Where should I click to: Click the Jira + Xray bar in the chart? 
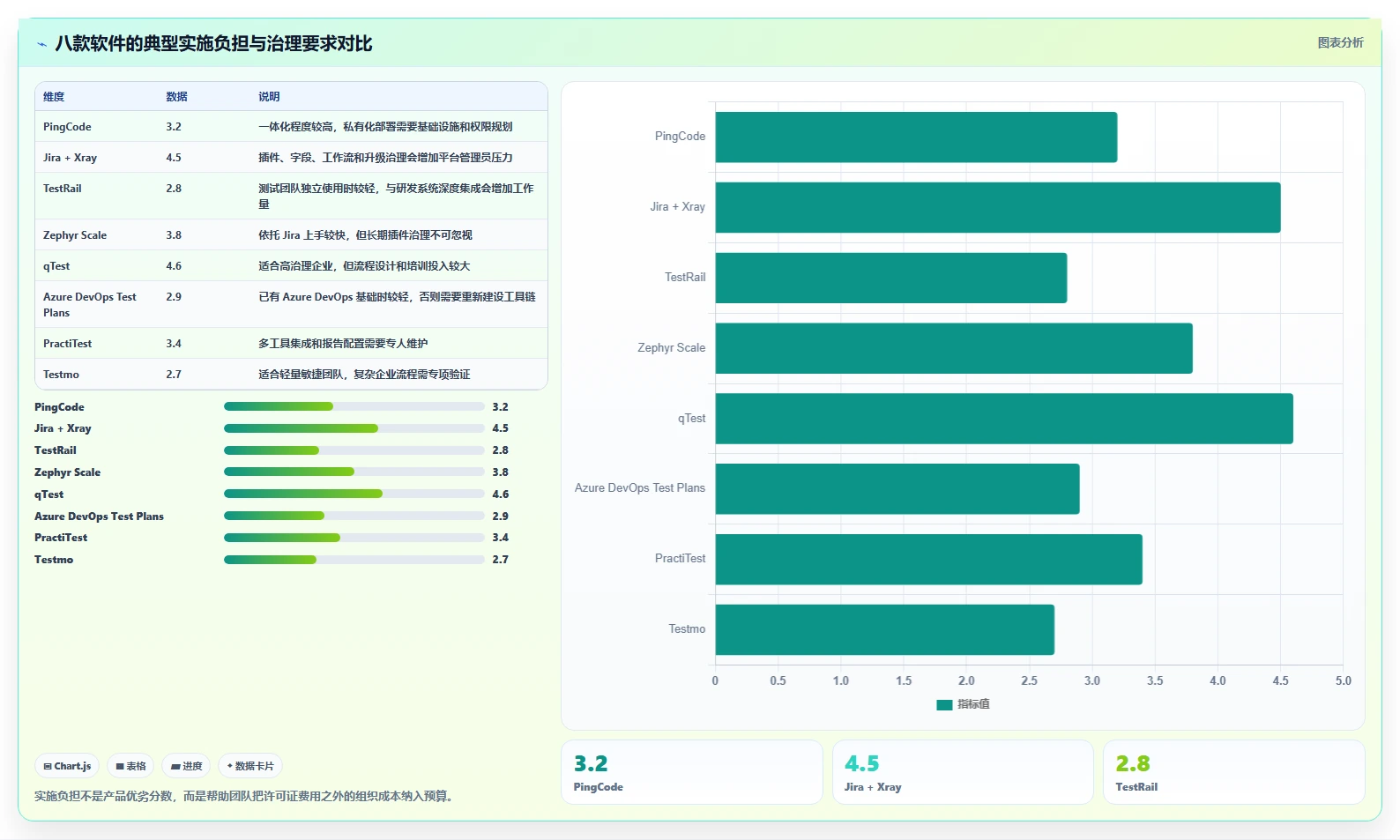[998, 207]
